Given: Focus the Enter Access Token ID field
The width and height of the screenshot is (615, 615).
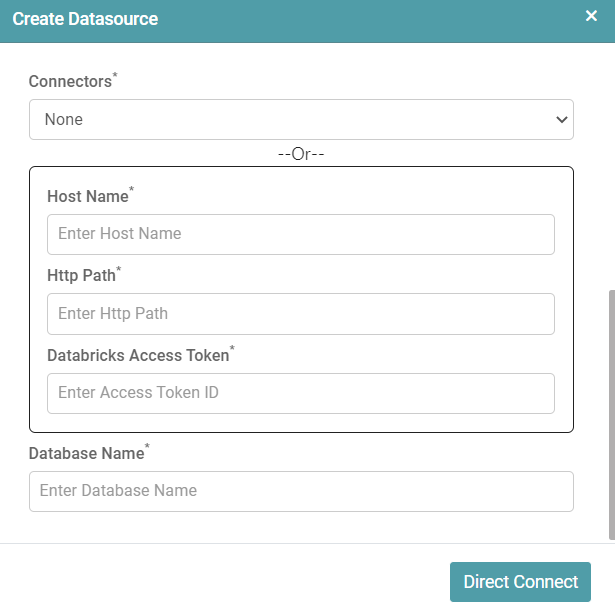Looking at the screenshot, I should tap(300, 393).
